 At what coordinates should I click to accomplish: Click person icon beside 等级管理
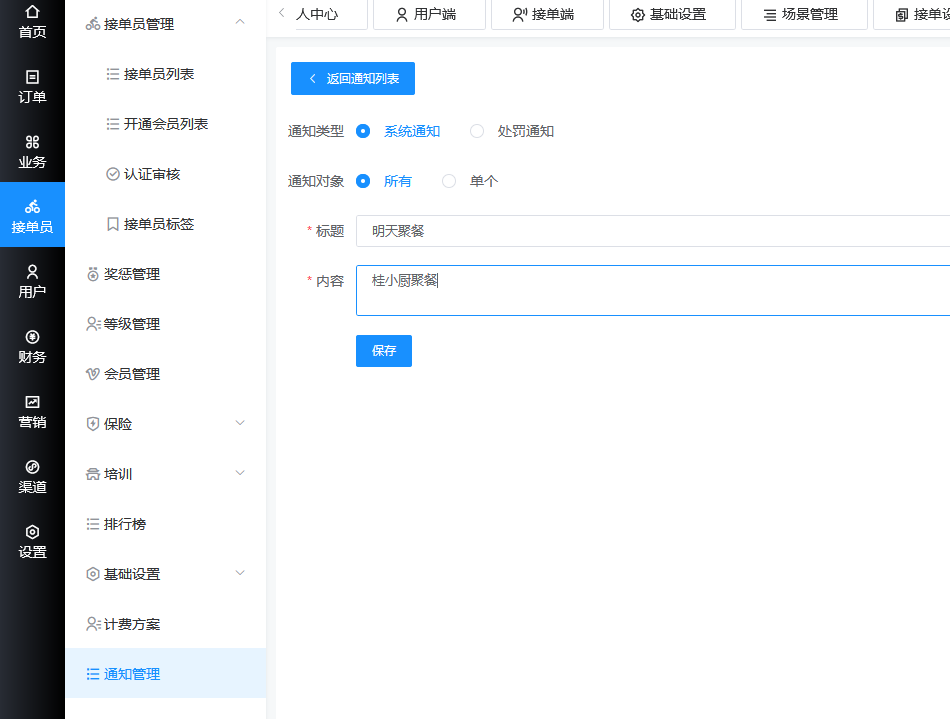pos(93,324)
